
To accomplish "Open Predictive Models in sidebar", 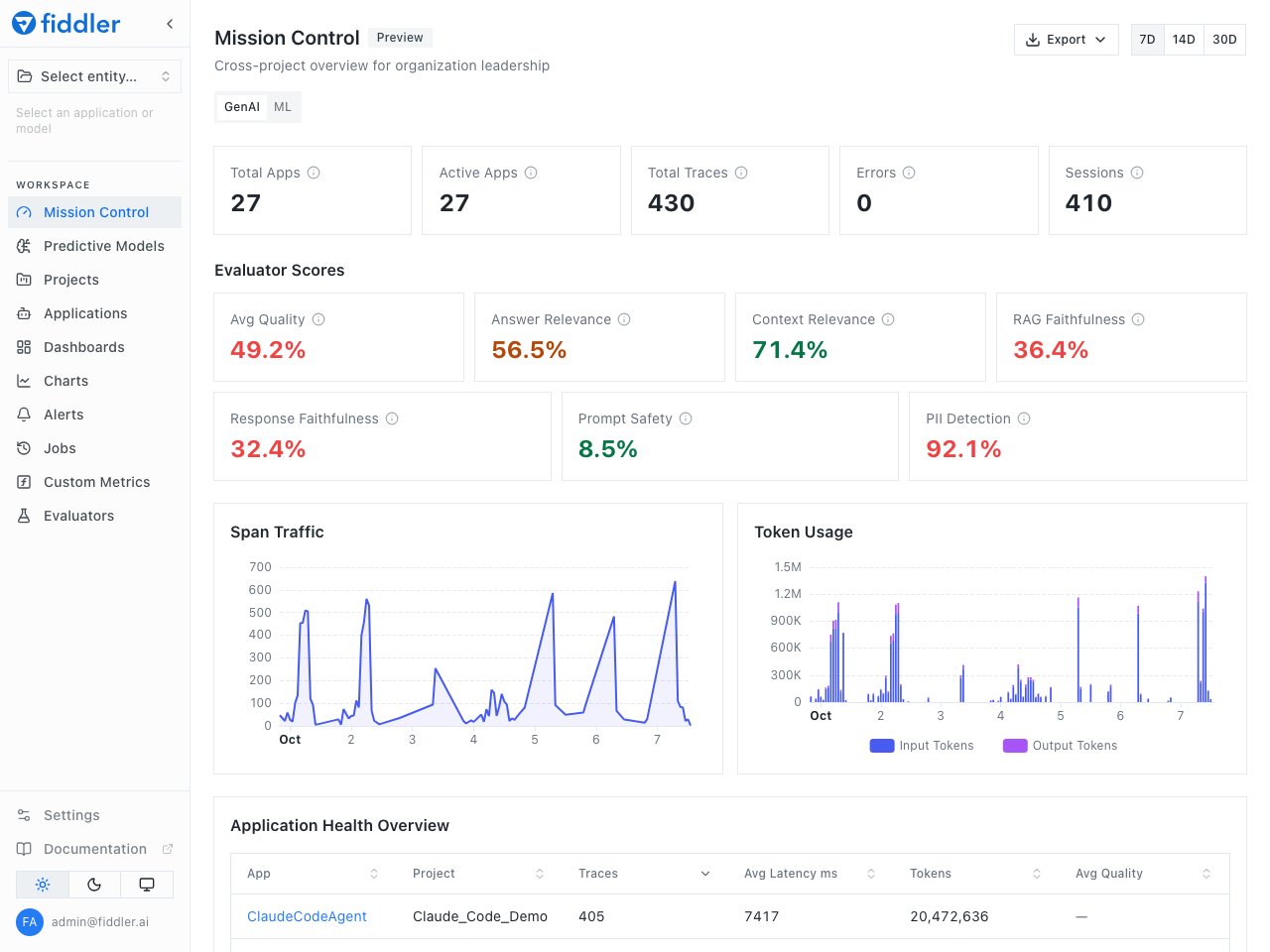I will tap(94, 246).
